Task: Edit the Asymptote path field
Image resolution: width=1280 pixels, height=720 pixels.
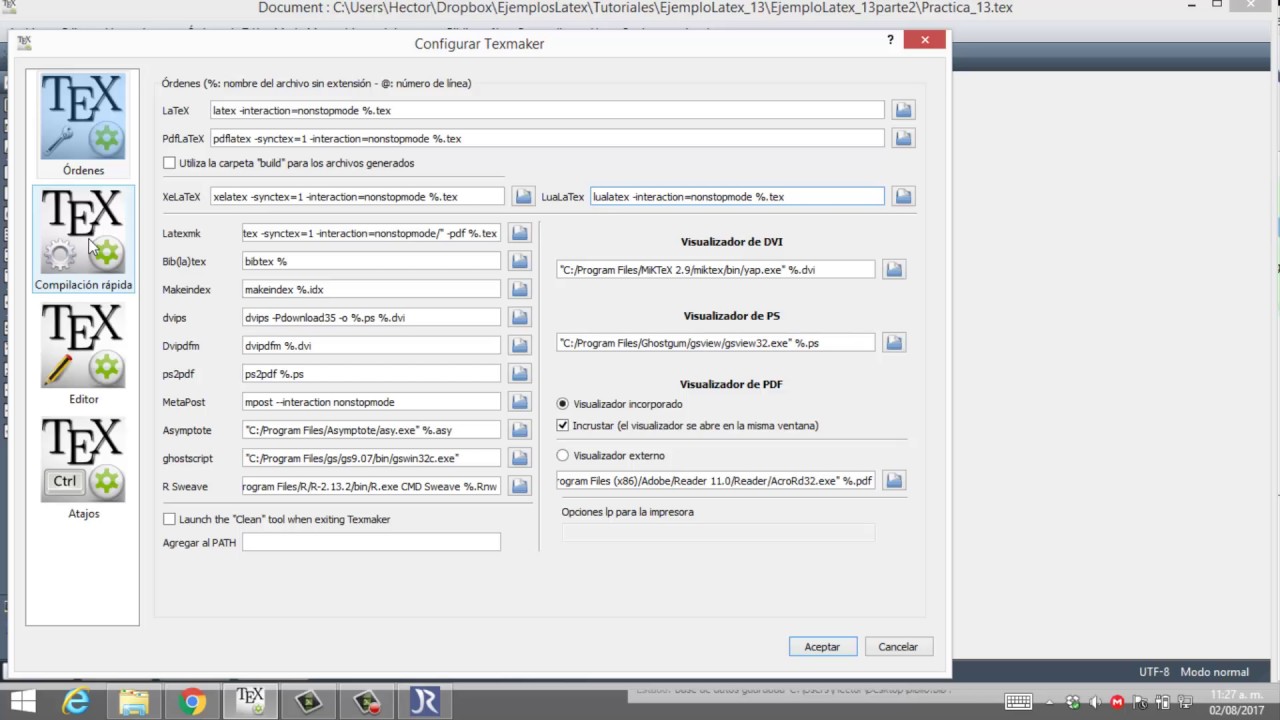Action: (x=371, y=429)
